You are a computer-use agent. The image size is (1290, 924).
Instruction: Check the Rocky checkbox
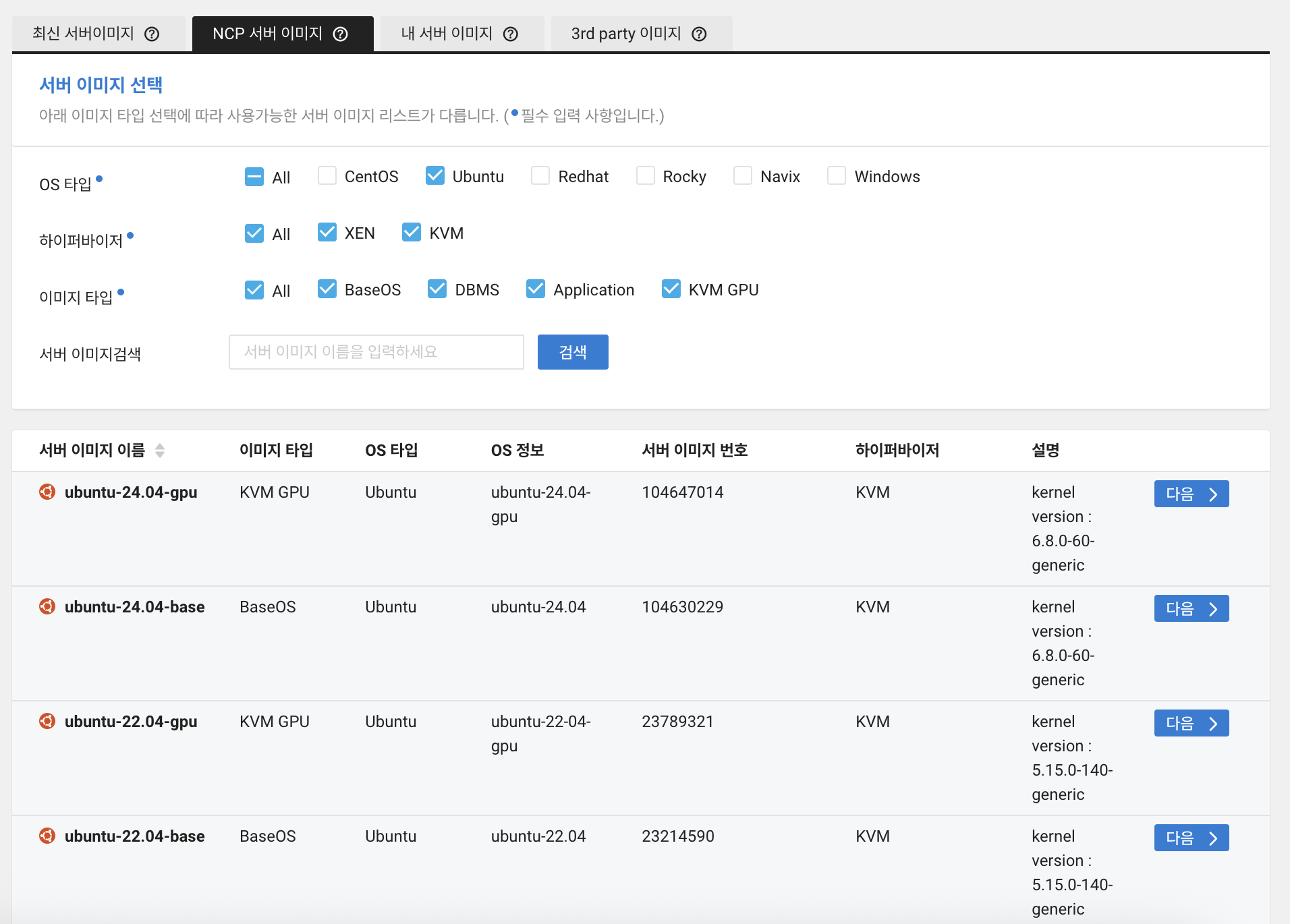(646, 176)
